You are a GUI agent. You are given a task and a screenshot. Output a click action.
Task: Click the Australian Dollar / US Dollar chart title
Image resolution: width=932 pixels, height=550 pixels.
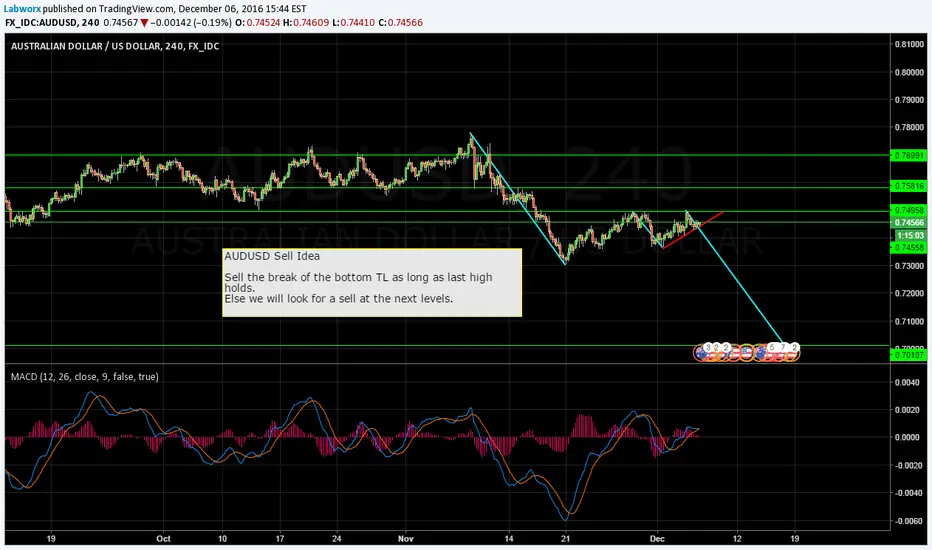click(115, 46)
